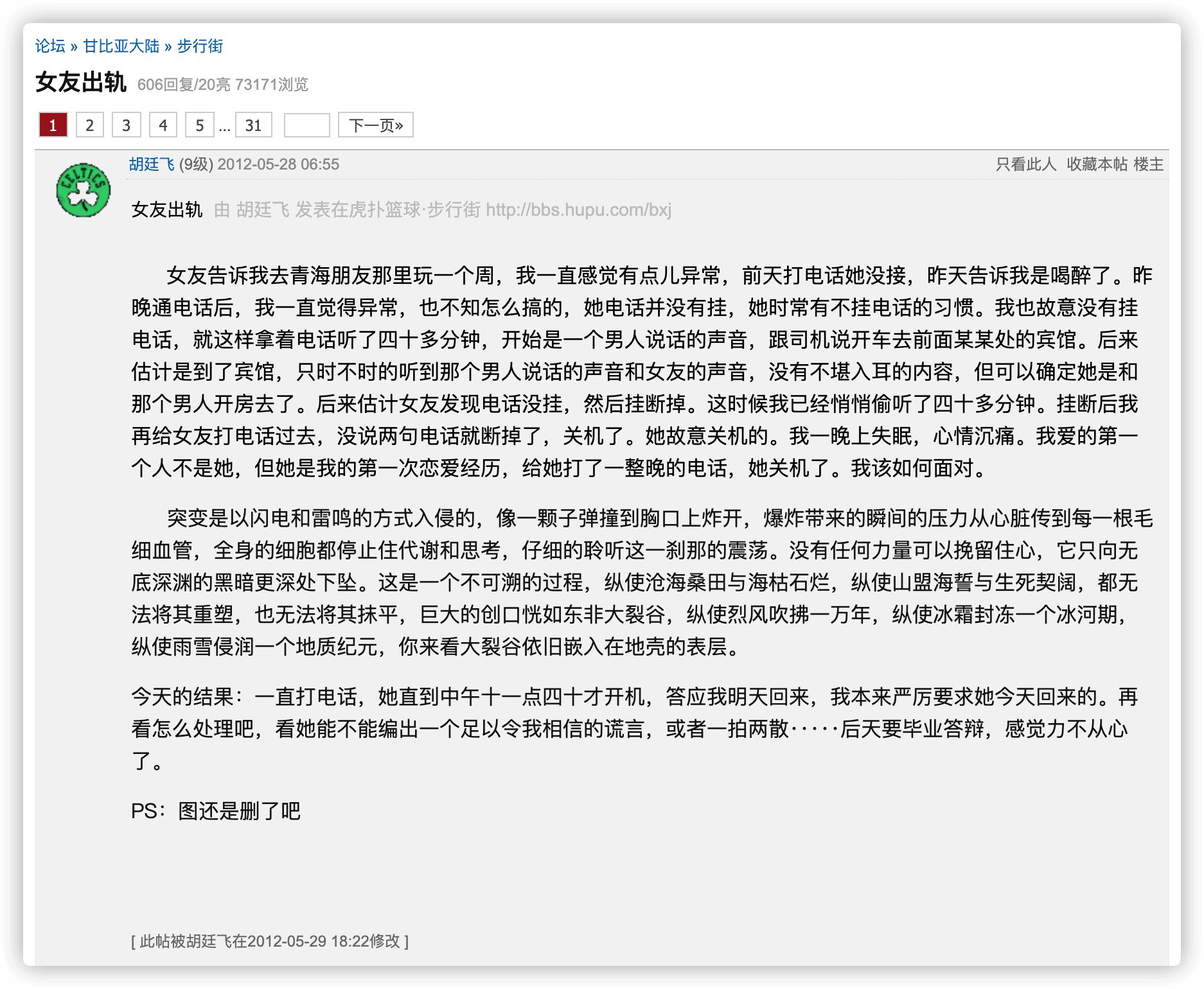Click the thread title 女友出轨

click(81, 82)
